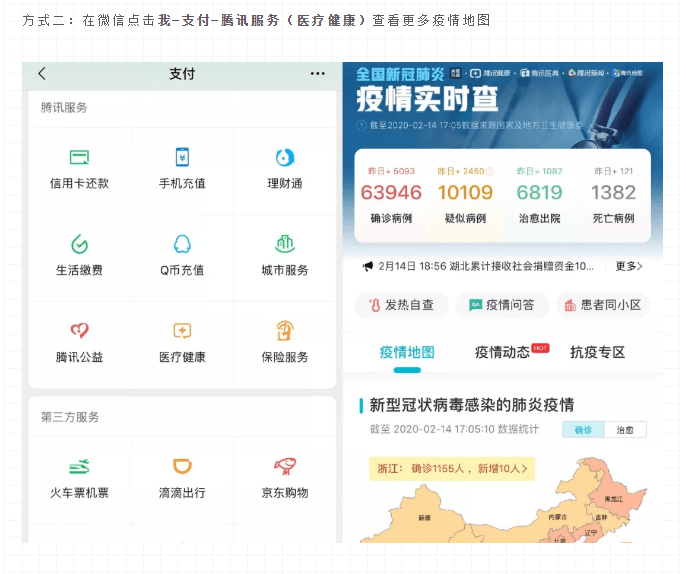Tap the 发热自查 fever self-check button
Image resolution: width=686 pixels, height=574 pixels.
[402, 305]
